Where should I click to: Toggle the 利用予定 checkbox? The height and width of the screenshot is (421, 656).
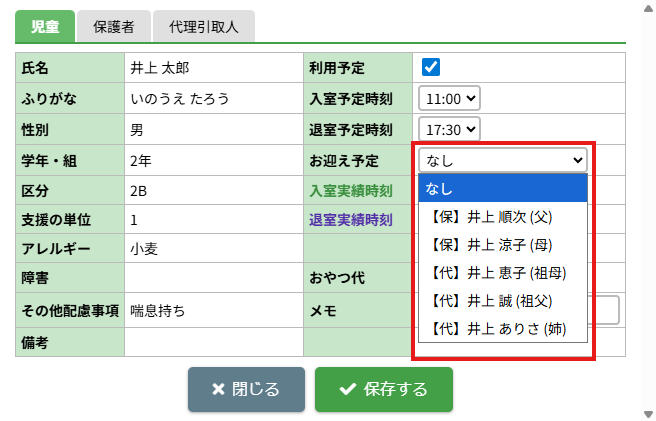click(x=432, y=68)
